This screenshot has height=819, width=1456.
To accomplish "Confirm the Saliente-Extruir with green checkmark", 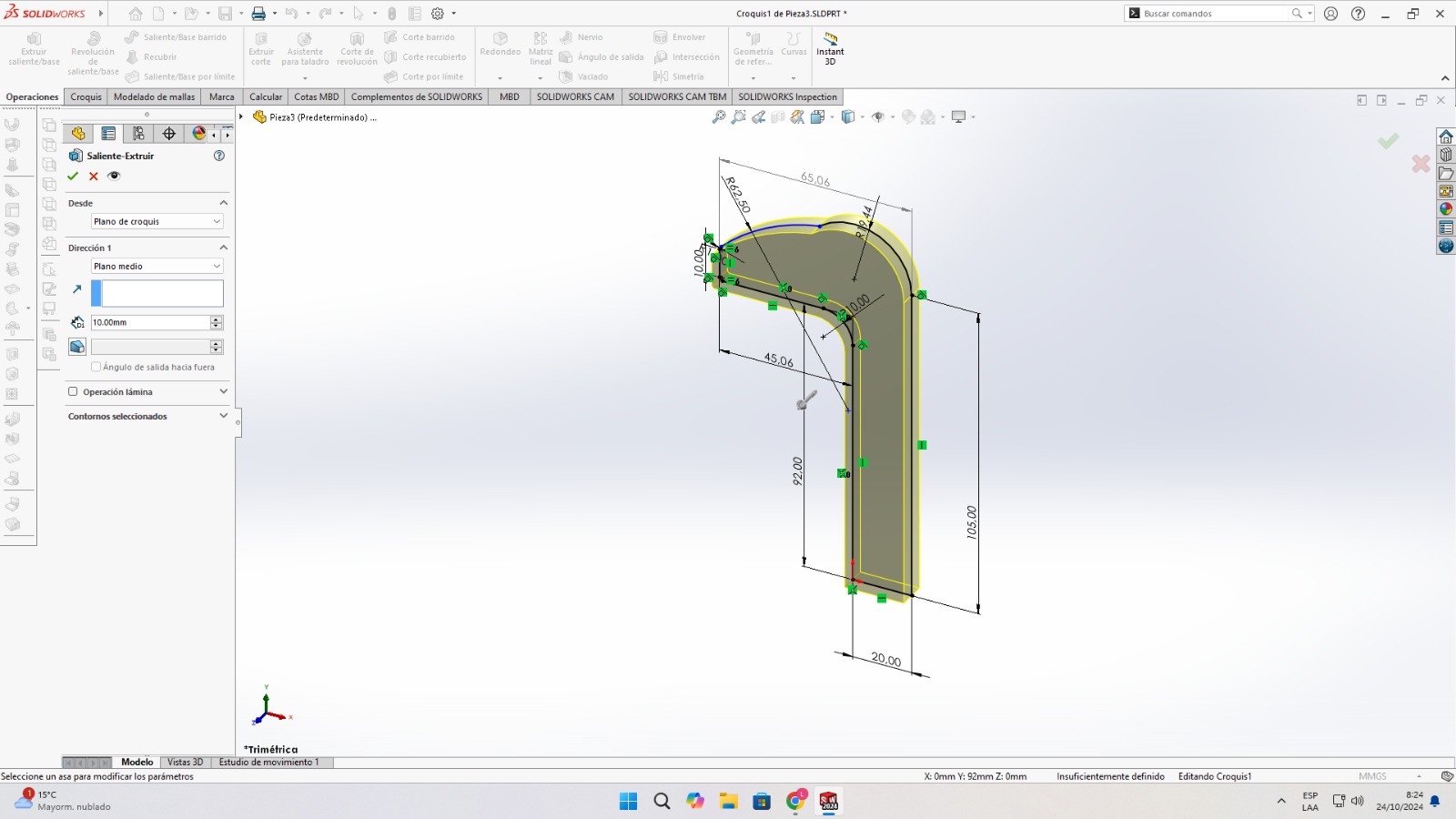I will 73,177.
